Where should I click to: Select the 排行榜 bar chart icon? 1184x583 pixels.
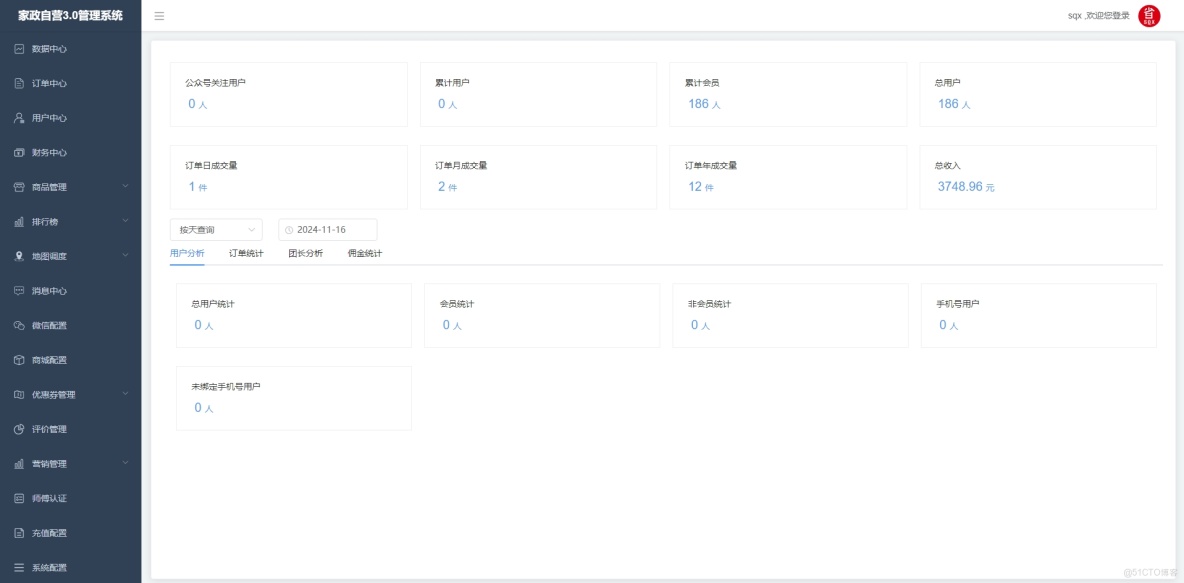pyautogui.click(x=20, y=222)
